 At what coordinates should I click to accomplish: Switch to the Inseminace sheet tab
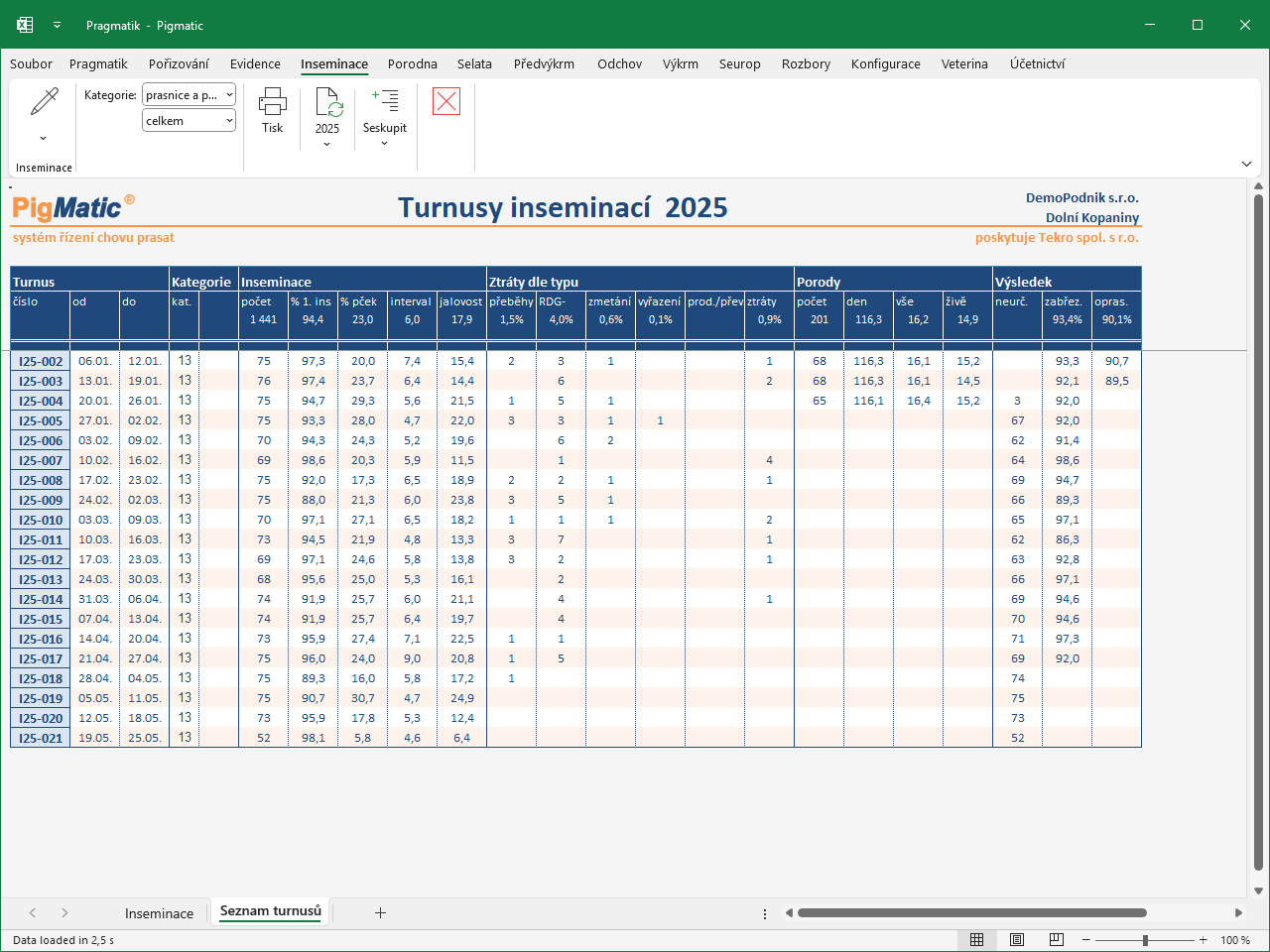point(159,913)
